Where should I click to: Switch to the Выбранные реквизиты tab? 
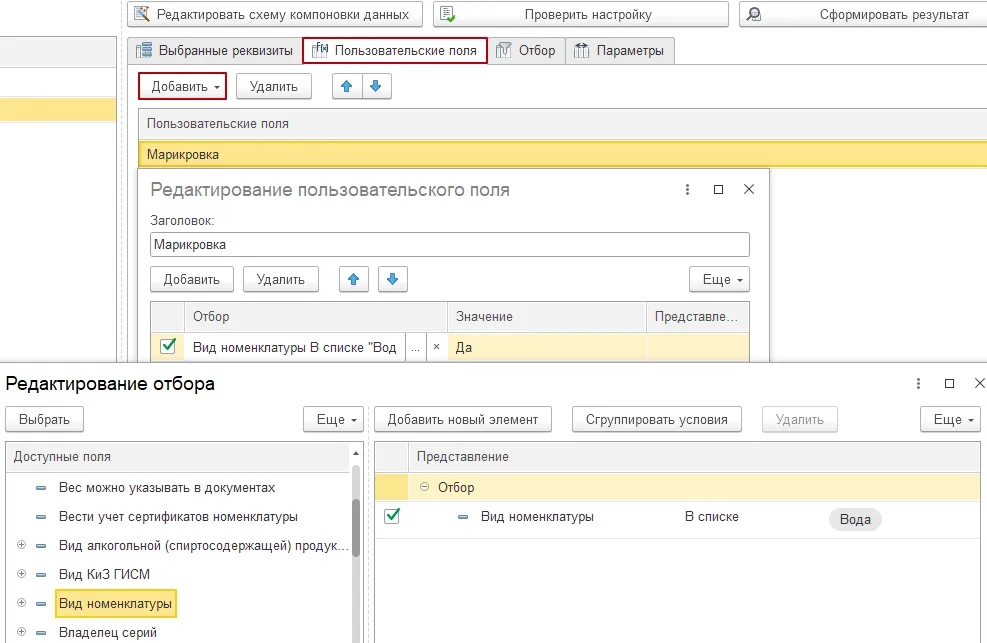tap(215, 50)
